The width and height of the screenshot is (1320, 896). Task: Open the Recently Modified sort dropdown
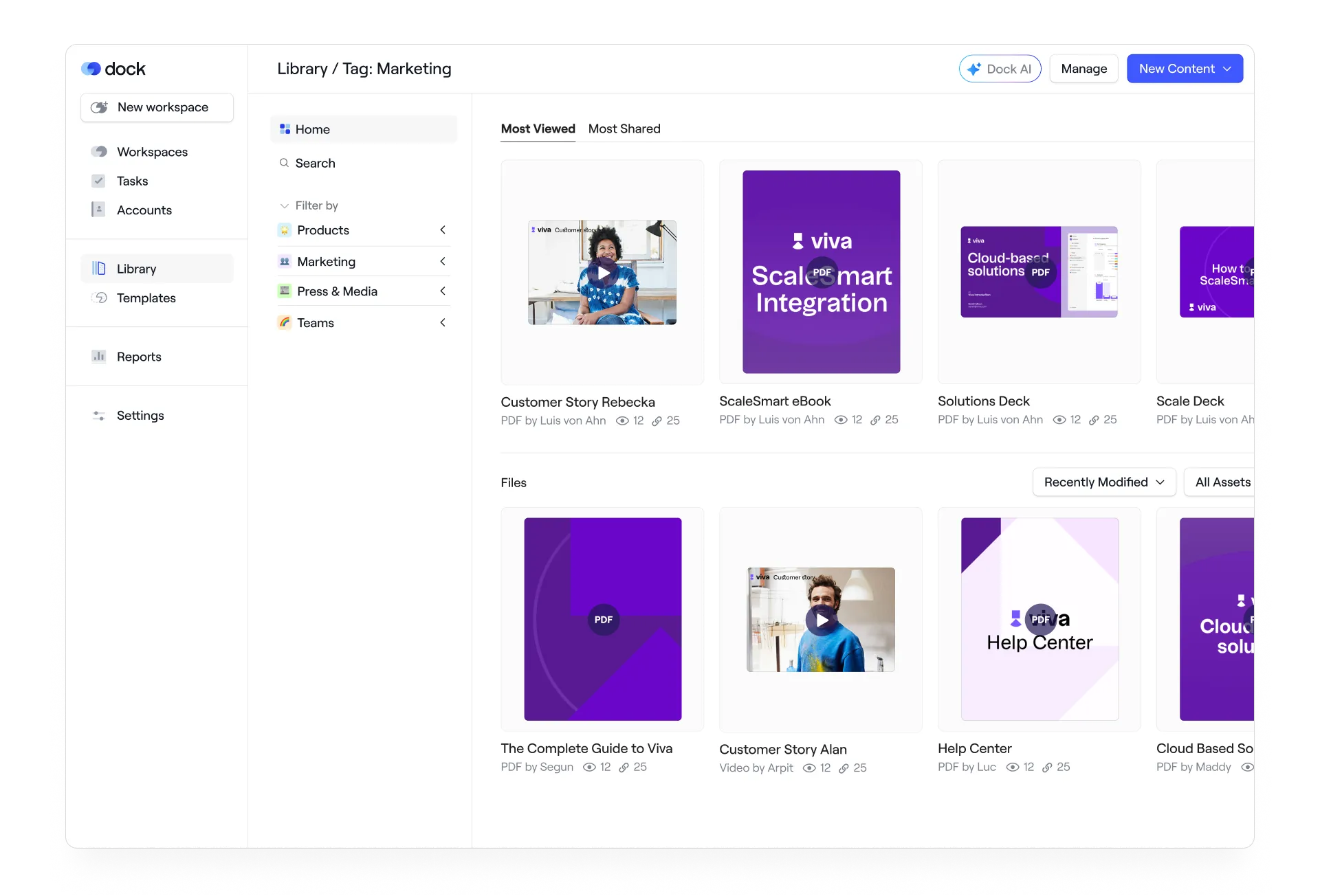1103,482
